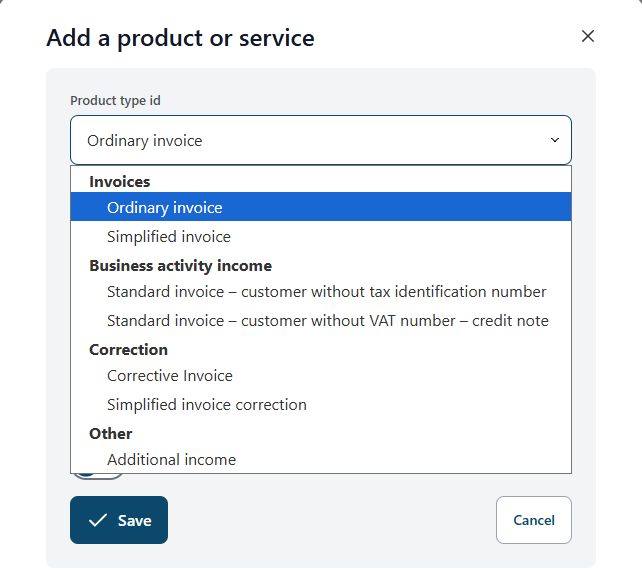Click the Product type id combo box
The width and height of the screenshot is (642, 588).
pos(320,140)
